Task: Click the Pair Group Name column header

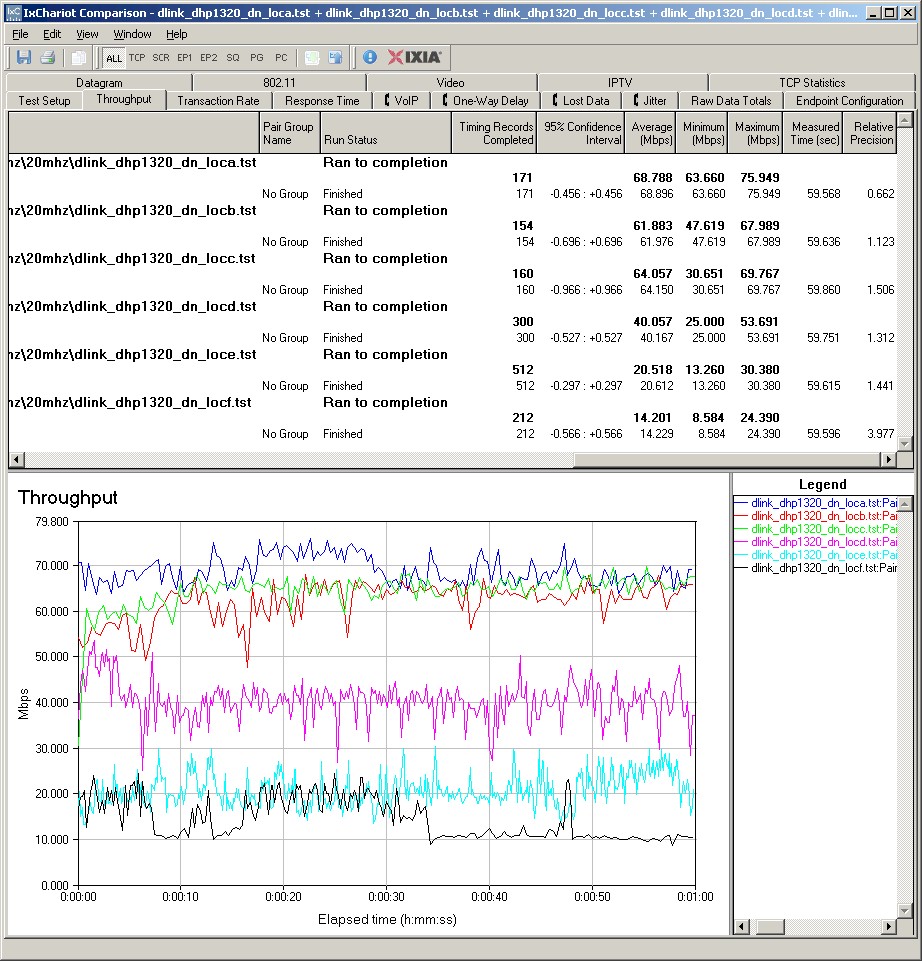Action: 290,133
